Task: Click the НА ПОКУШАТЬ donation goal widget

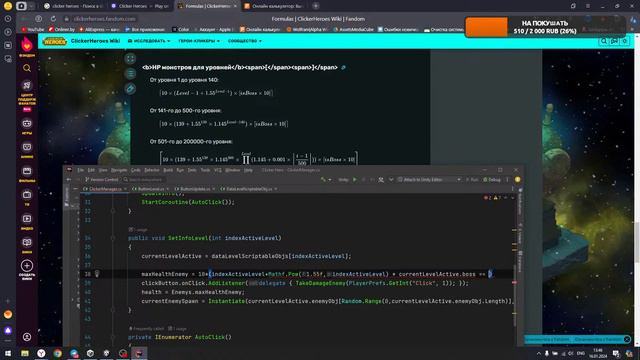Action: [545, 27]
